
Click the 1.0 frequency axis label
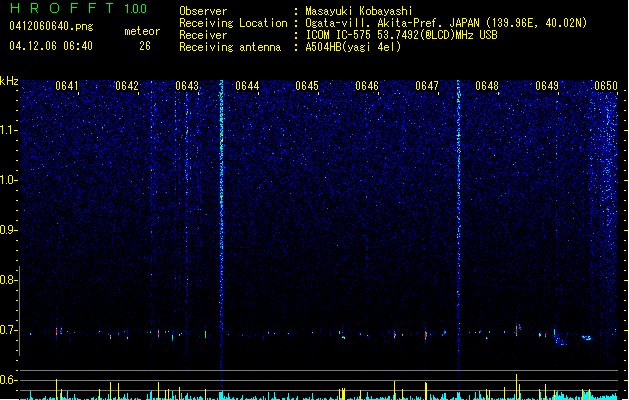[x=8, y=180]
